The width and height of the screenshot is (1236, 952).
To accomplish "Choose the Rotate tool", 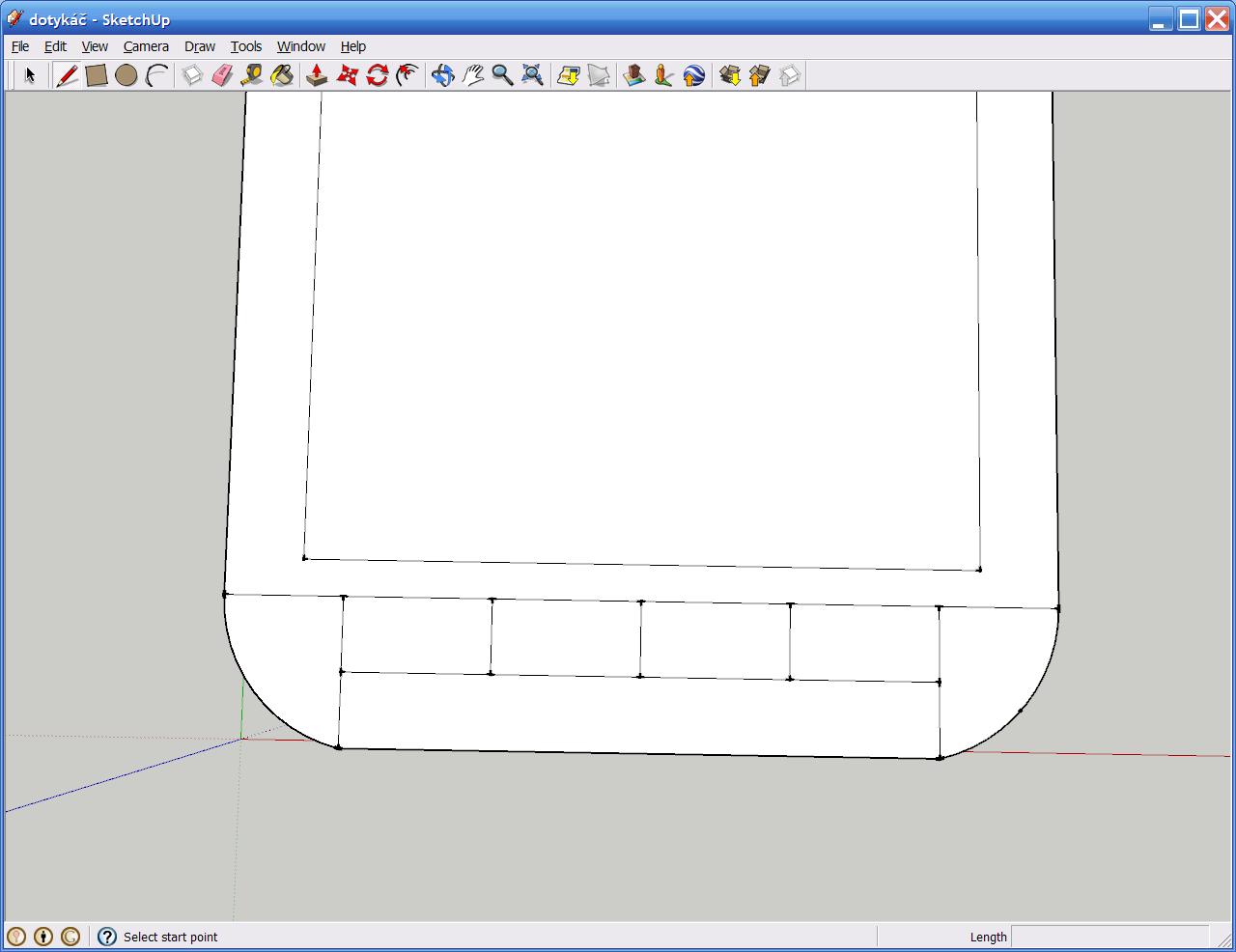I will (x=377, y=75).
